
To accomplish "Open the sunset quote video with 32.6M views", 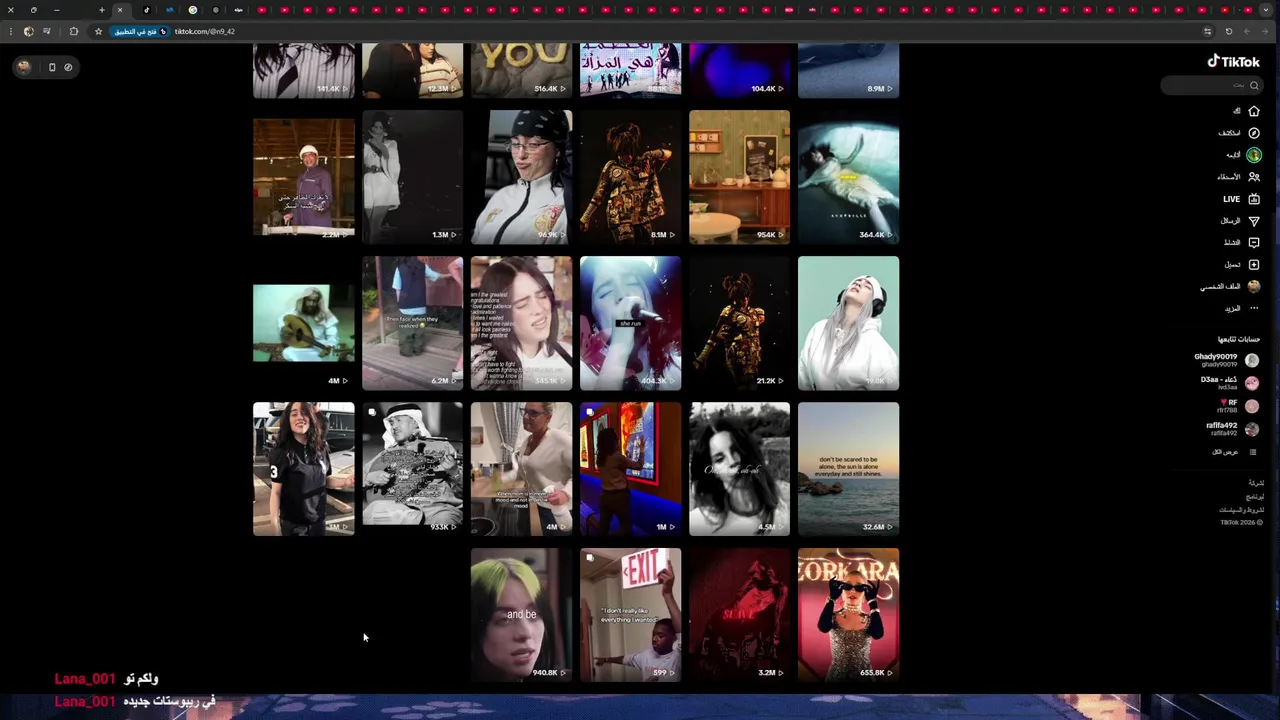I will [x=848, y=469].
